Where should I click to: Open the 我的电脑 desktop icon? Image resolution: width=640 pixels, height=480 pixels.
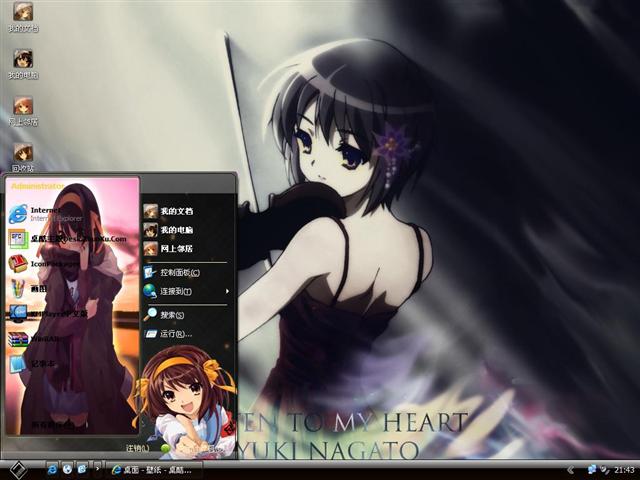point(23,64)
